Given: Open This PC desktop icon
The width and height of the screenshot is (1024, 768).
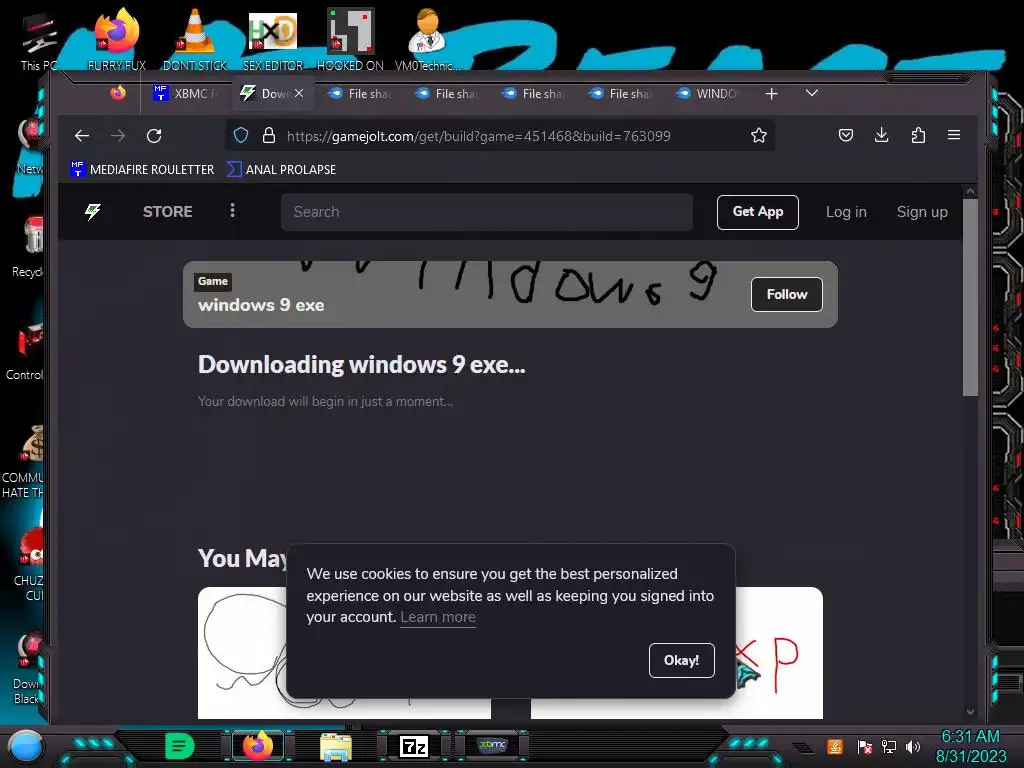Looking at the screenshot, I should 39,41.
